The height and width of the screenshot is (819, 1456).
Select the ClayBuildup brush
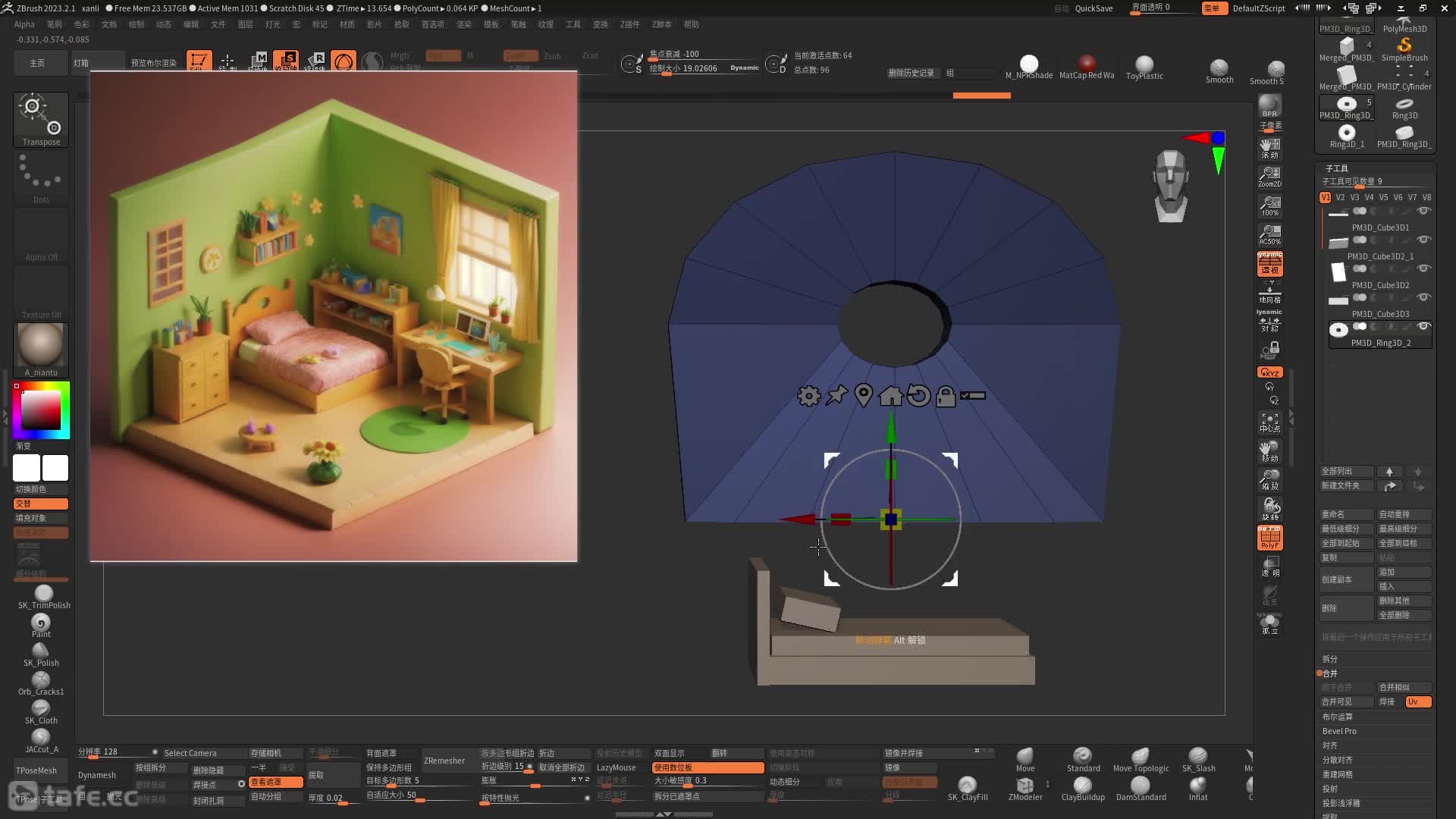point(1083,789)
